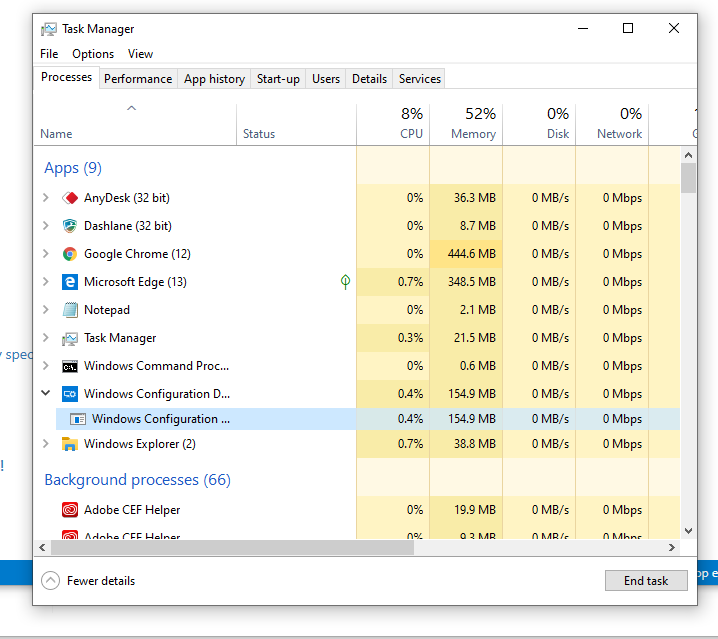The width and height of the screenshot is (718, 639).
Task: Open the View menu
Action: click(x=140, y=54)
